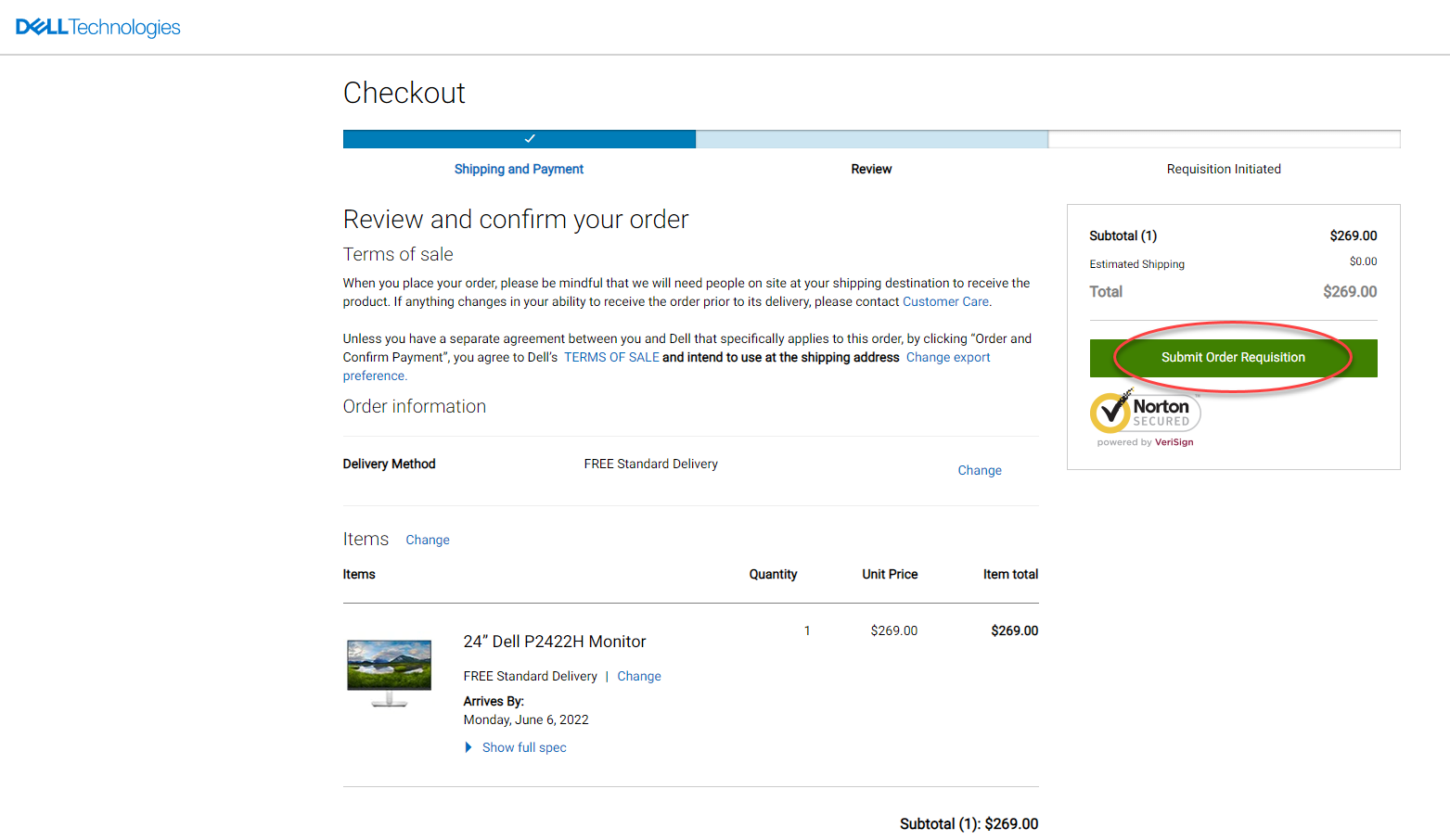Expand the Show full spec triangle
The height and width of the screenshot is (840, 1450).
coord(468,747)
